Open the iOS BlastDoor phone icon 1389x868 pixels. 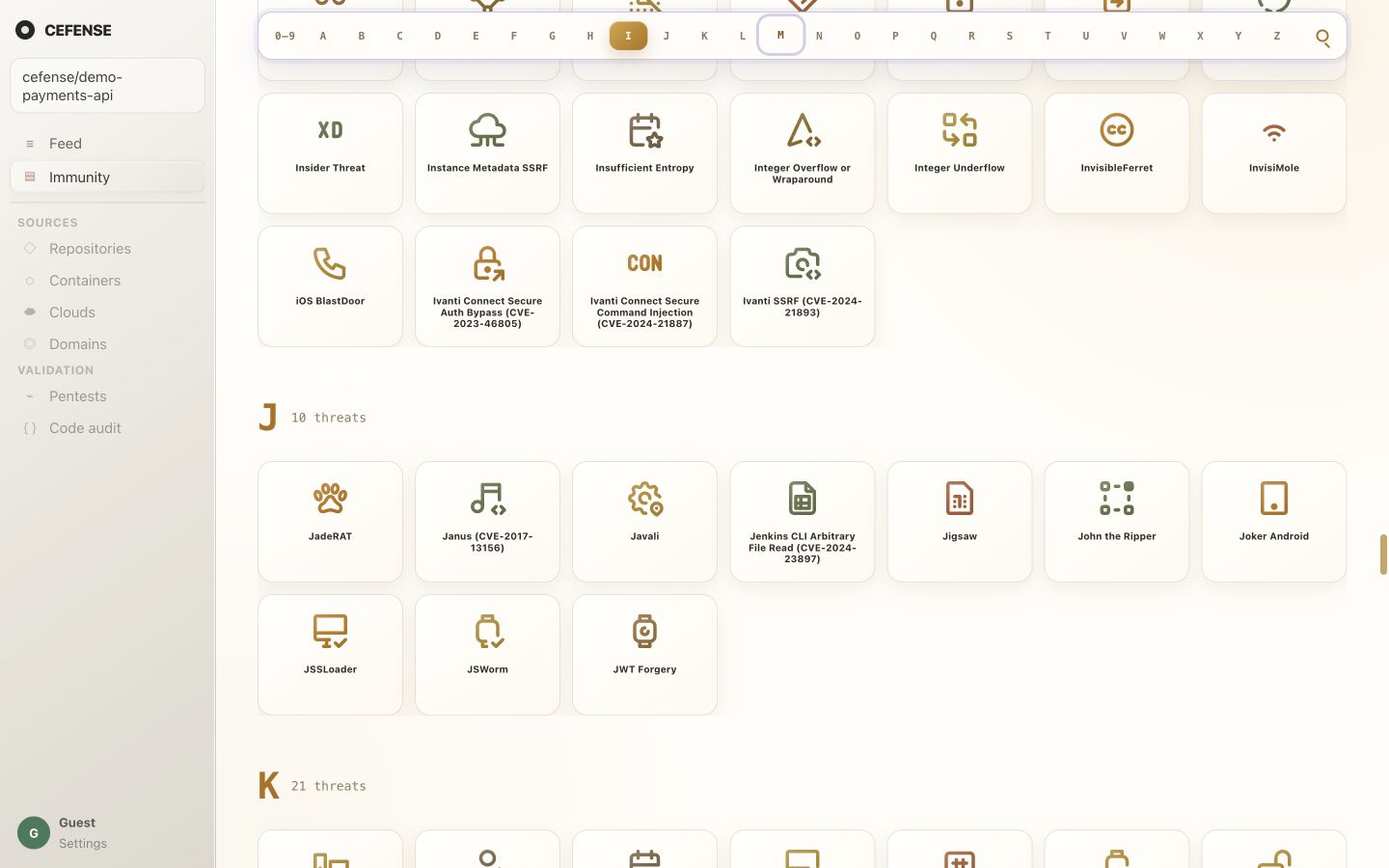[330, 263]
